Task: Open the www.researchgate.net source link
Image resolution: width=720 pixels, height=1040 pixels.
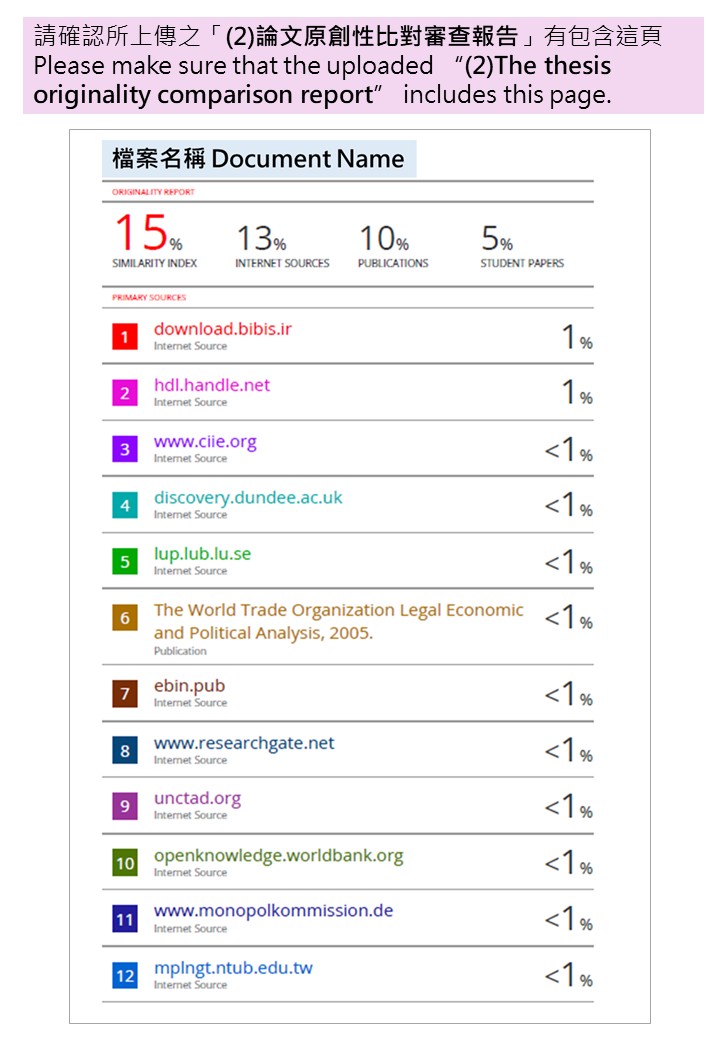Action: tap(244, 743)
